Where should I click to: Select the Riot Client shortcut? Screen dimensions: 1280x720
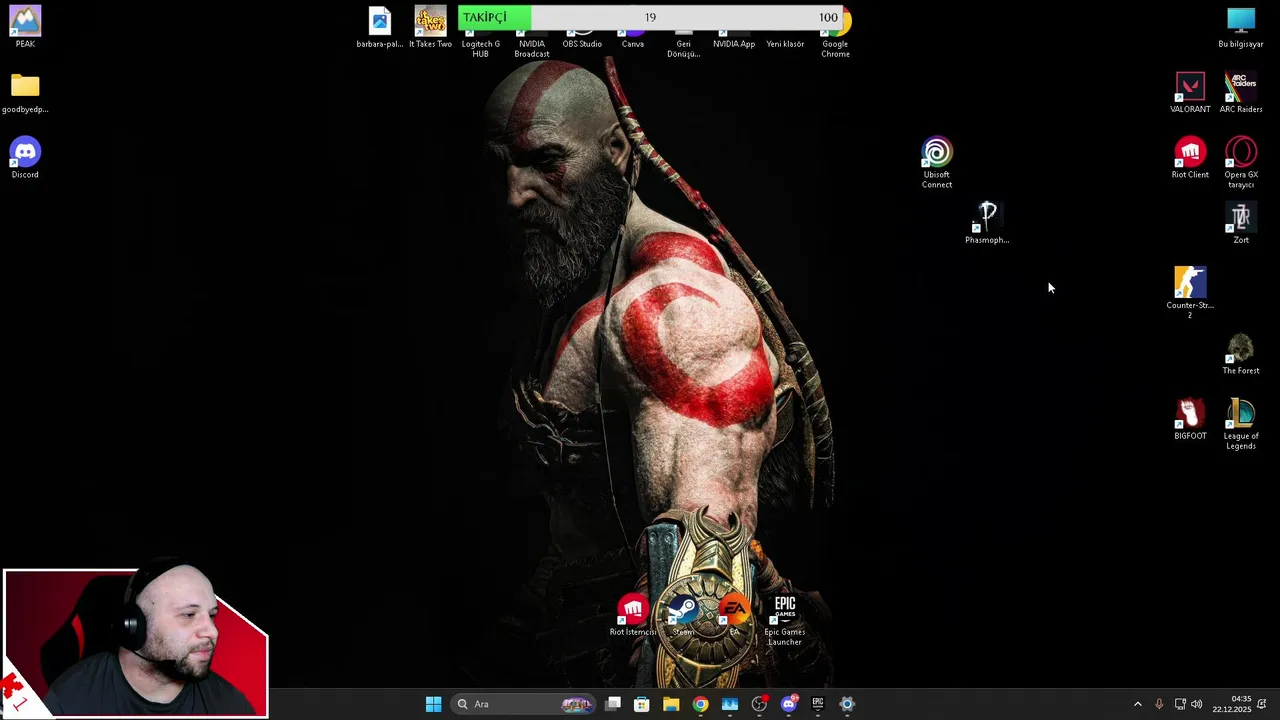[1190, 158]
